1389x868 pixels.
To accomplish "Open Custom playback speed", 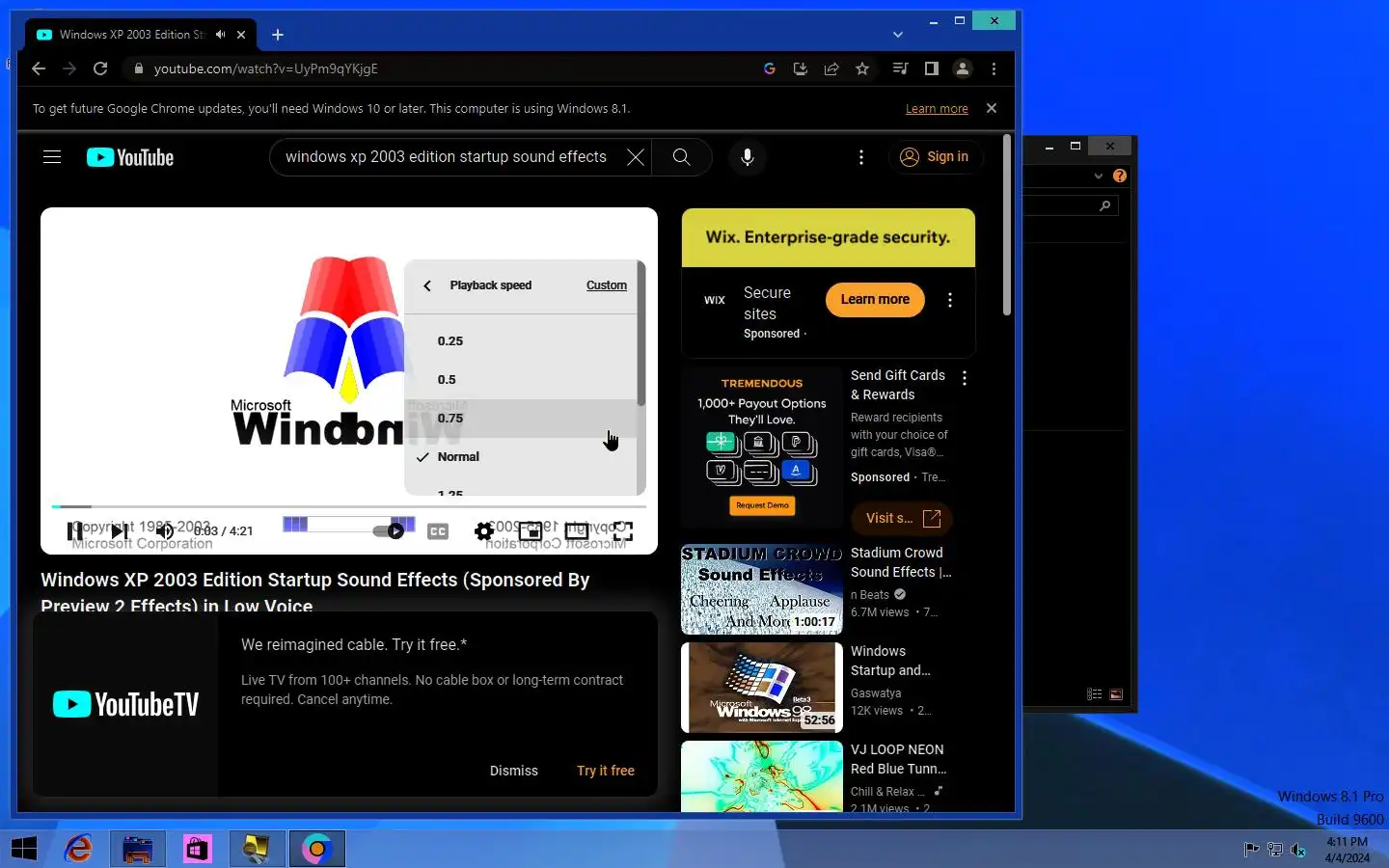I will (x=607, y=285).
